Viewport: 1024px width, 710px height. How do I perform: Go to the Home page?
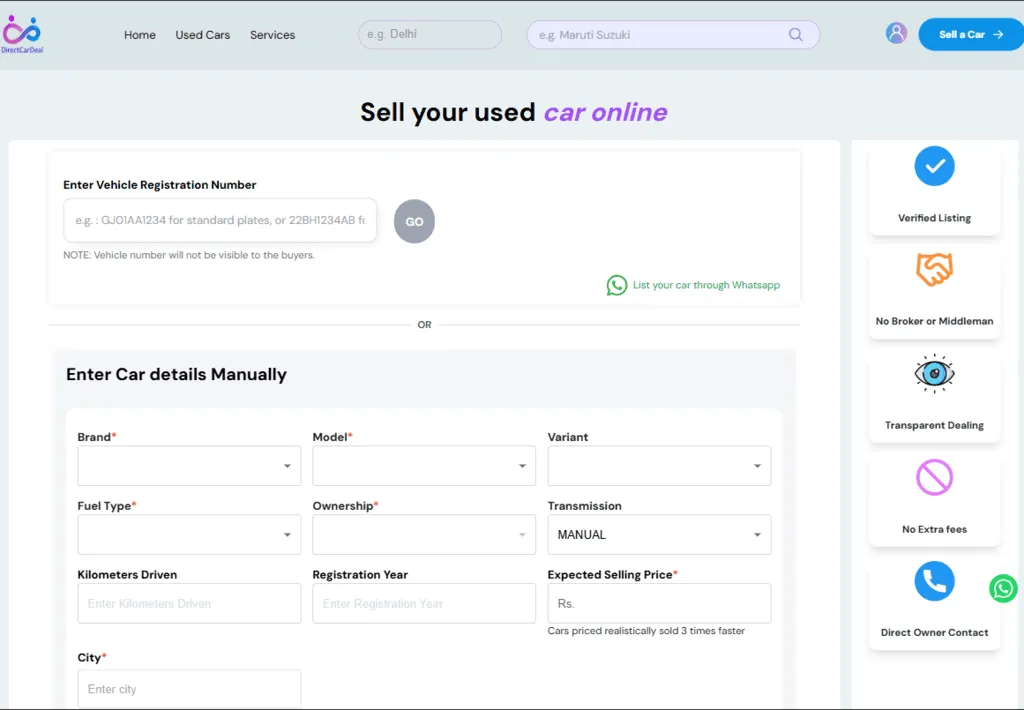click(x=140, y=35)
